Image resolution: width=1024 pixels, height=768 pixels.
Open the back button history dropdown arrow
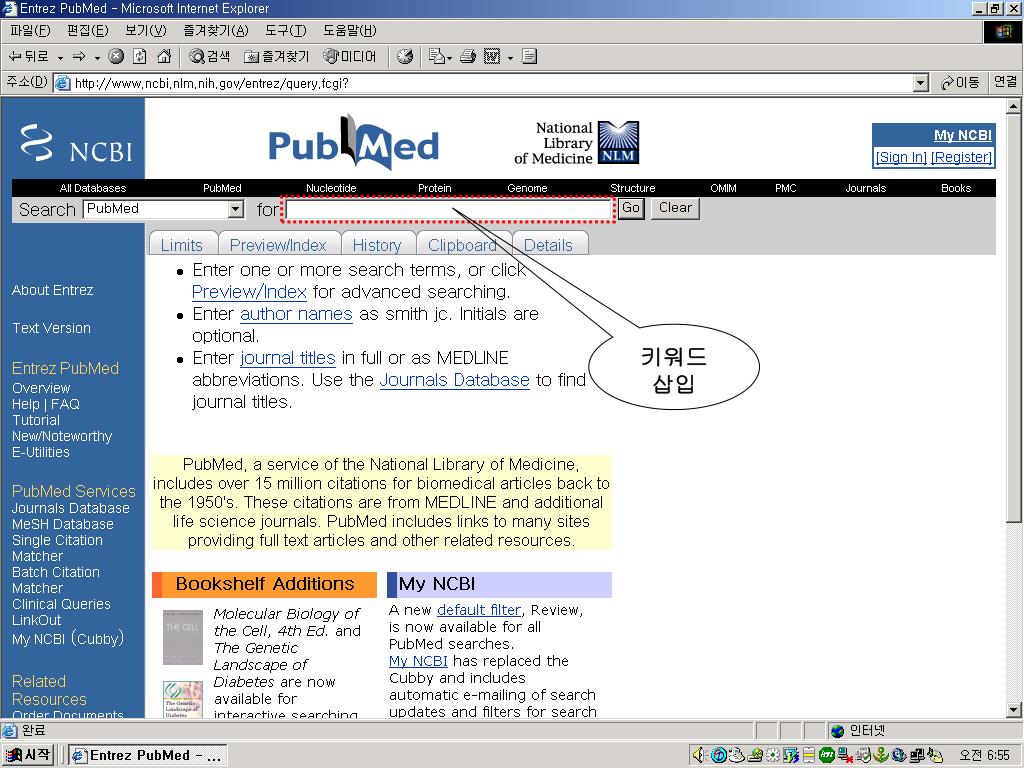(60, 57)
